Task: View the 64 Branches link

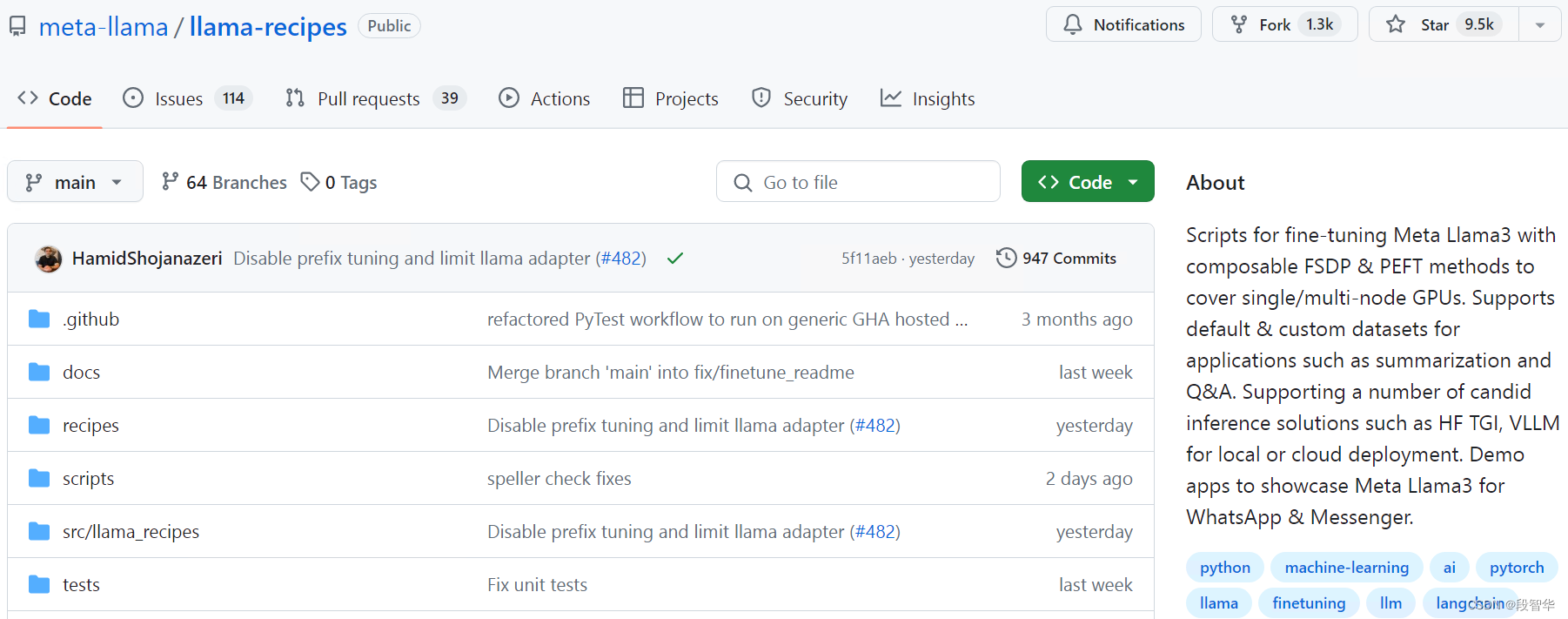Action: click(x=224, y=182)
